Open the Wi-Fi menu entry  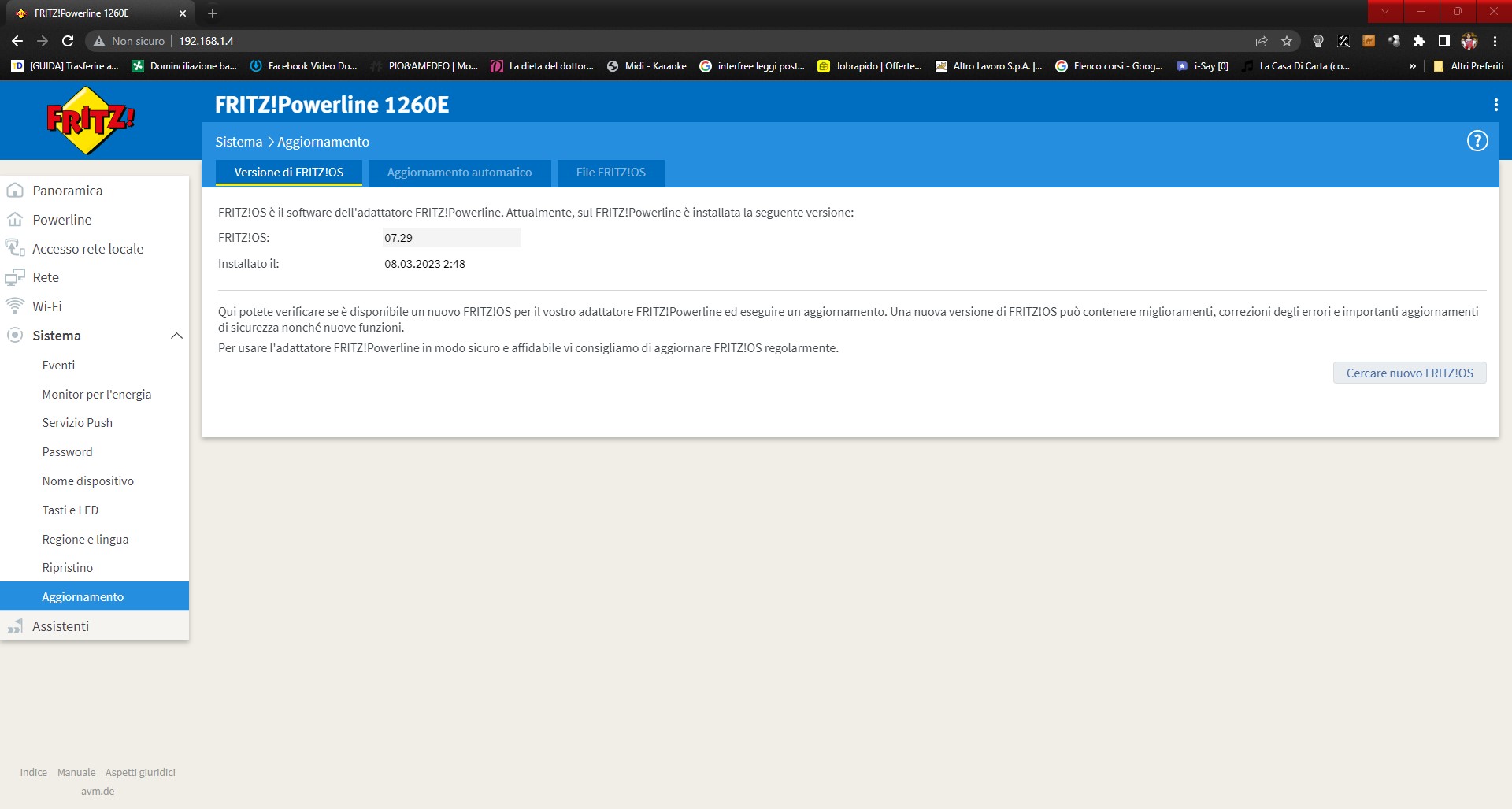coord(47,306)
